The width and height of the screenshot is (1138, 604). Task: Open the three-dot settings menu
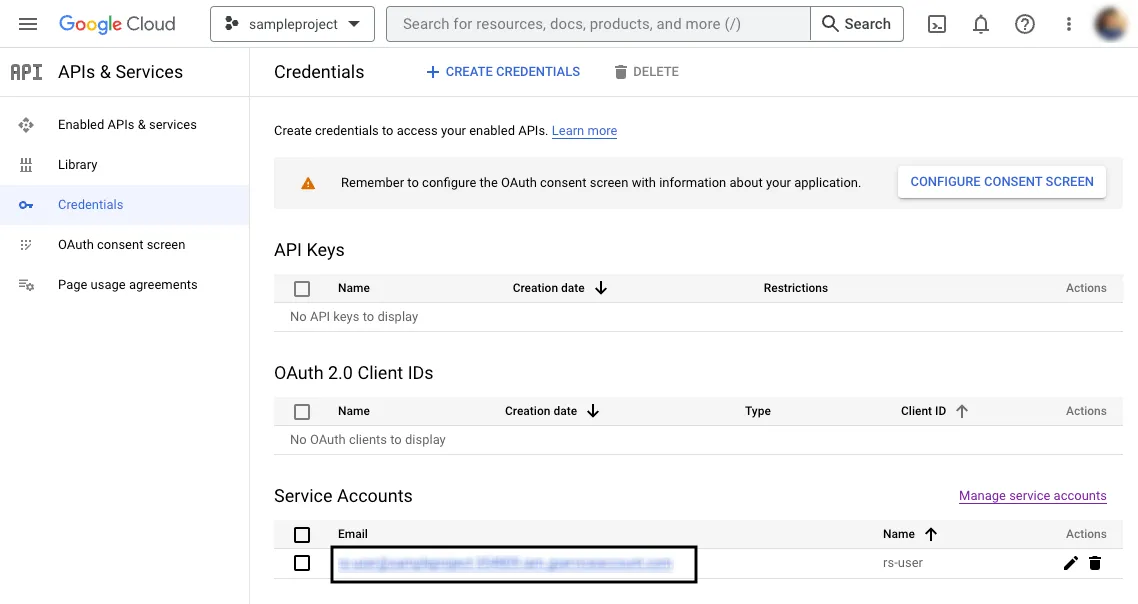click(1068, 24)
